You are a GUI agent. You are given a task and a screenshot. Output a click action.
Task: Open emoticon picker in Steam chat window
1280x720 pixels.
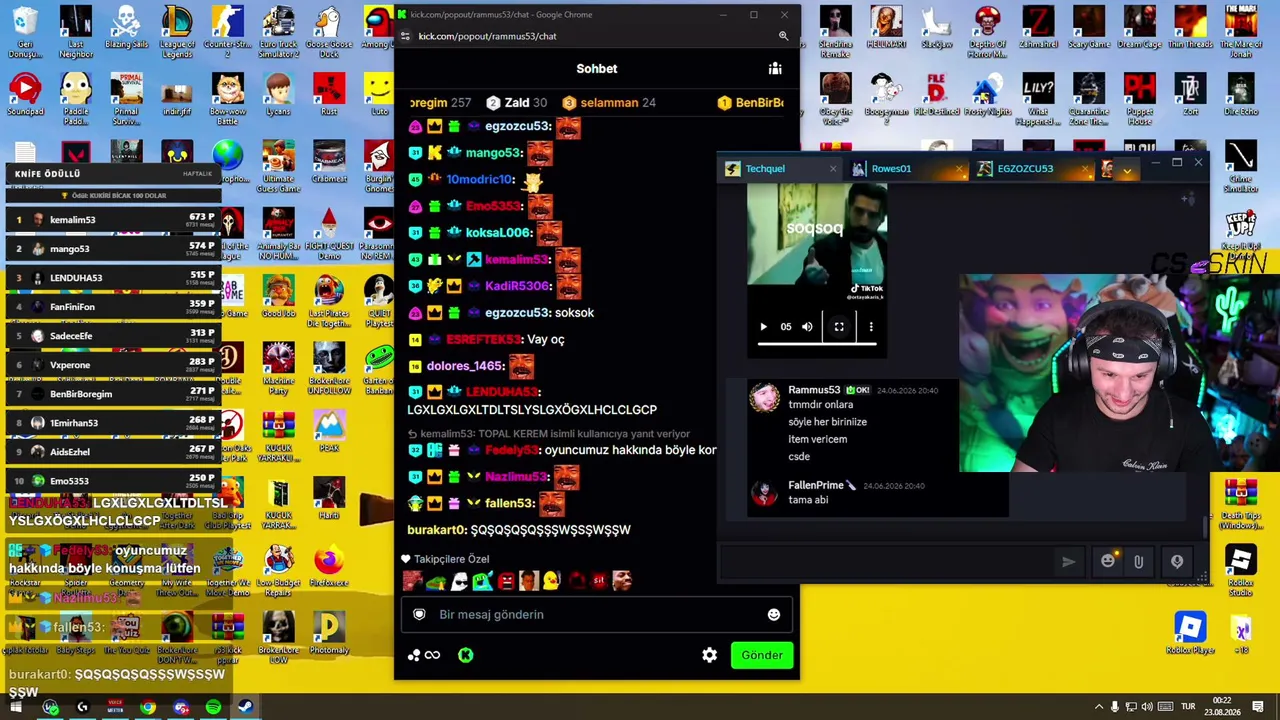(x=1108, y=562)
